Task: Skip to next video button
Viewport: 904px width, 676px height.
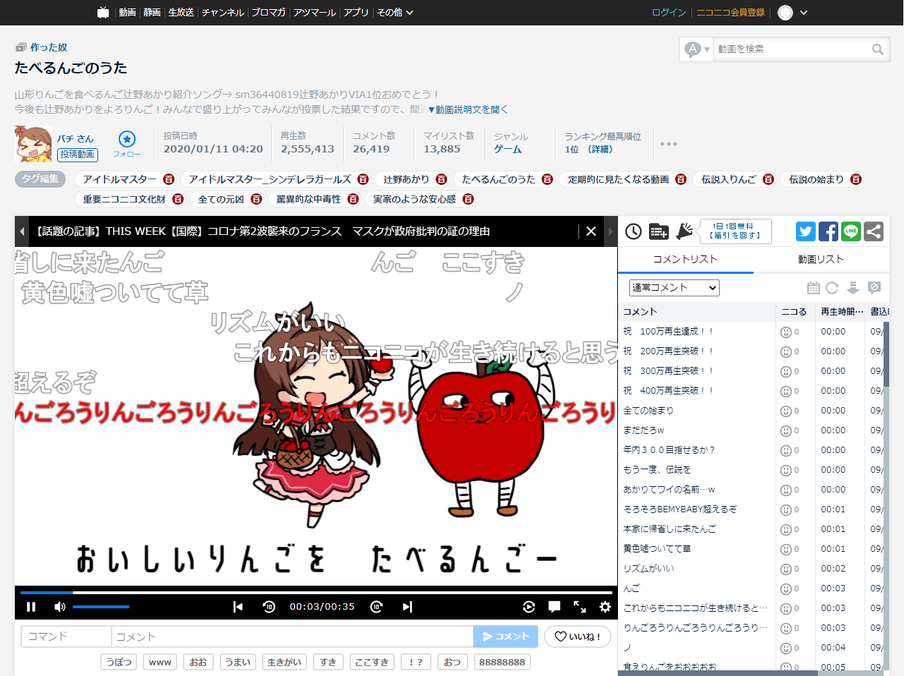Action: (x=408, y=606)
